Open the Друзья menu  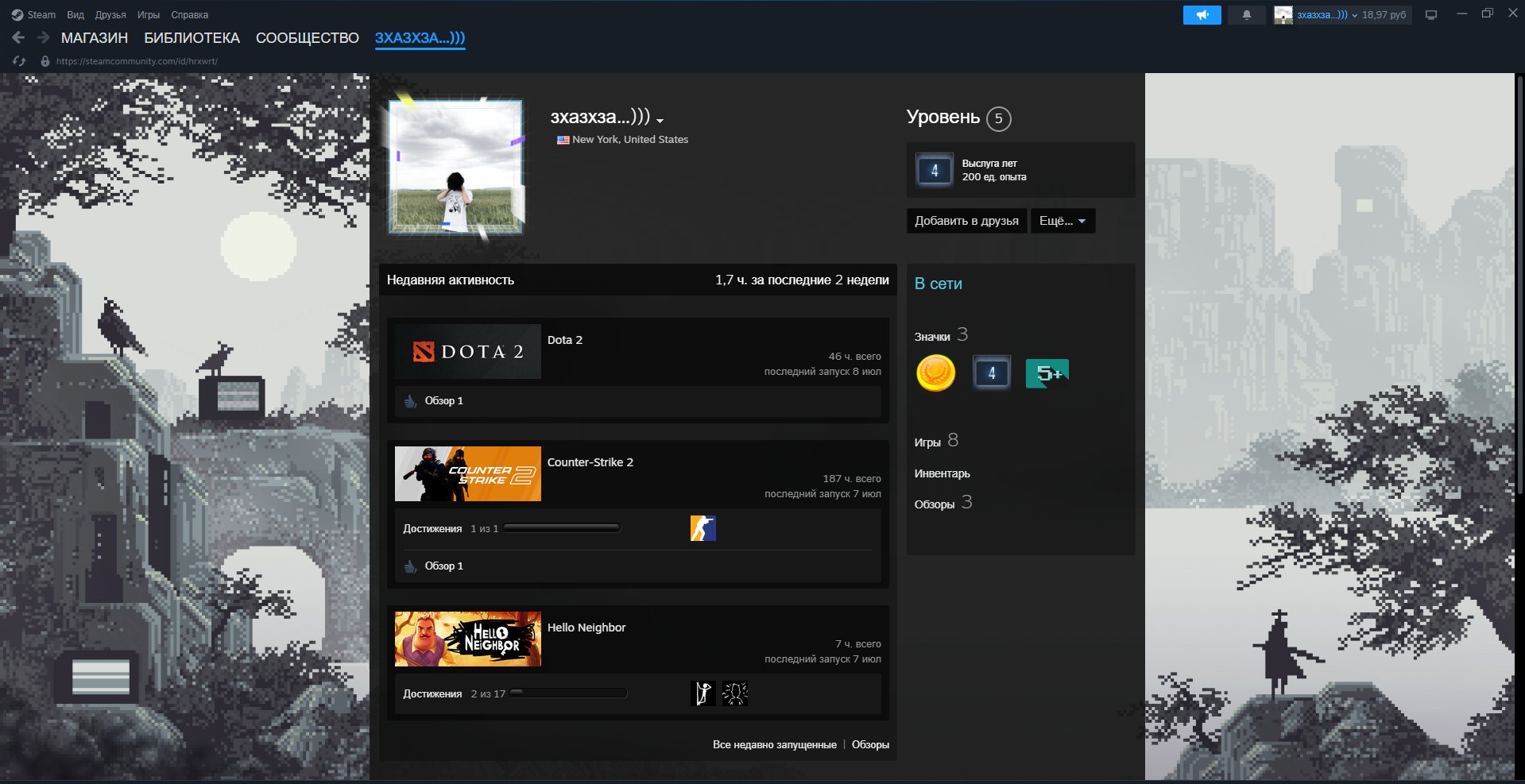pyautogui.click(x=110, y=15)
